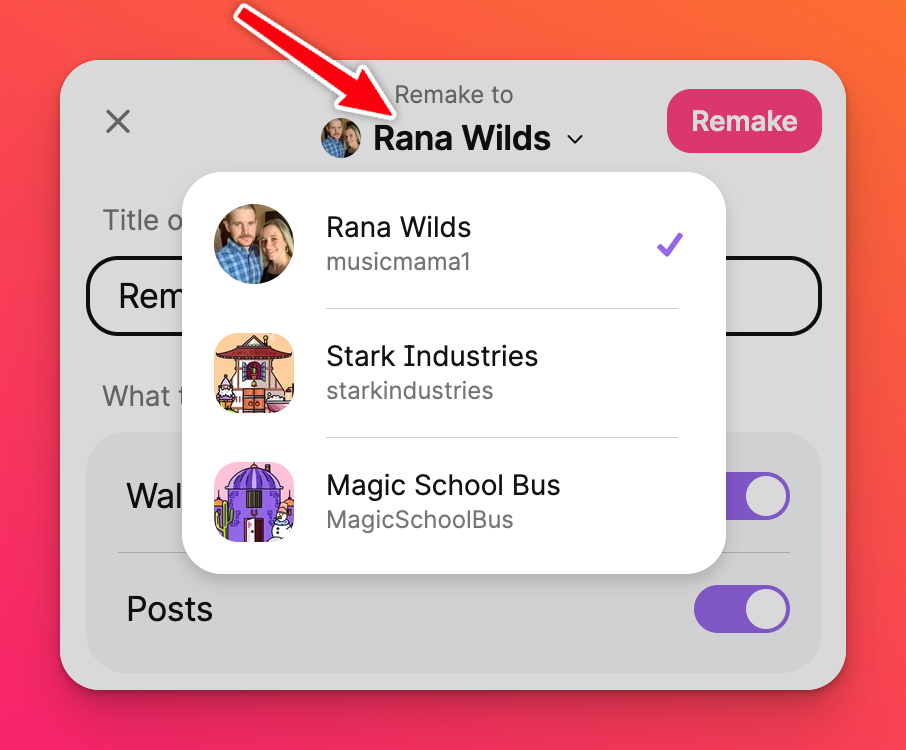Screen dimensions: 906x750
Task: Close the Remake dialog with the X
Action: 118,121
